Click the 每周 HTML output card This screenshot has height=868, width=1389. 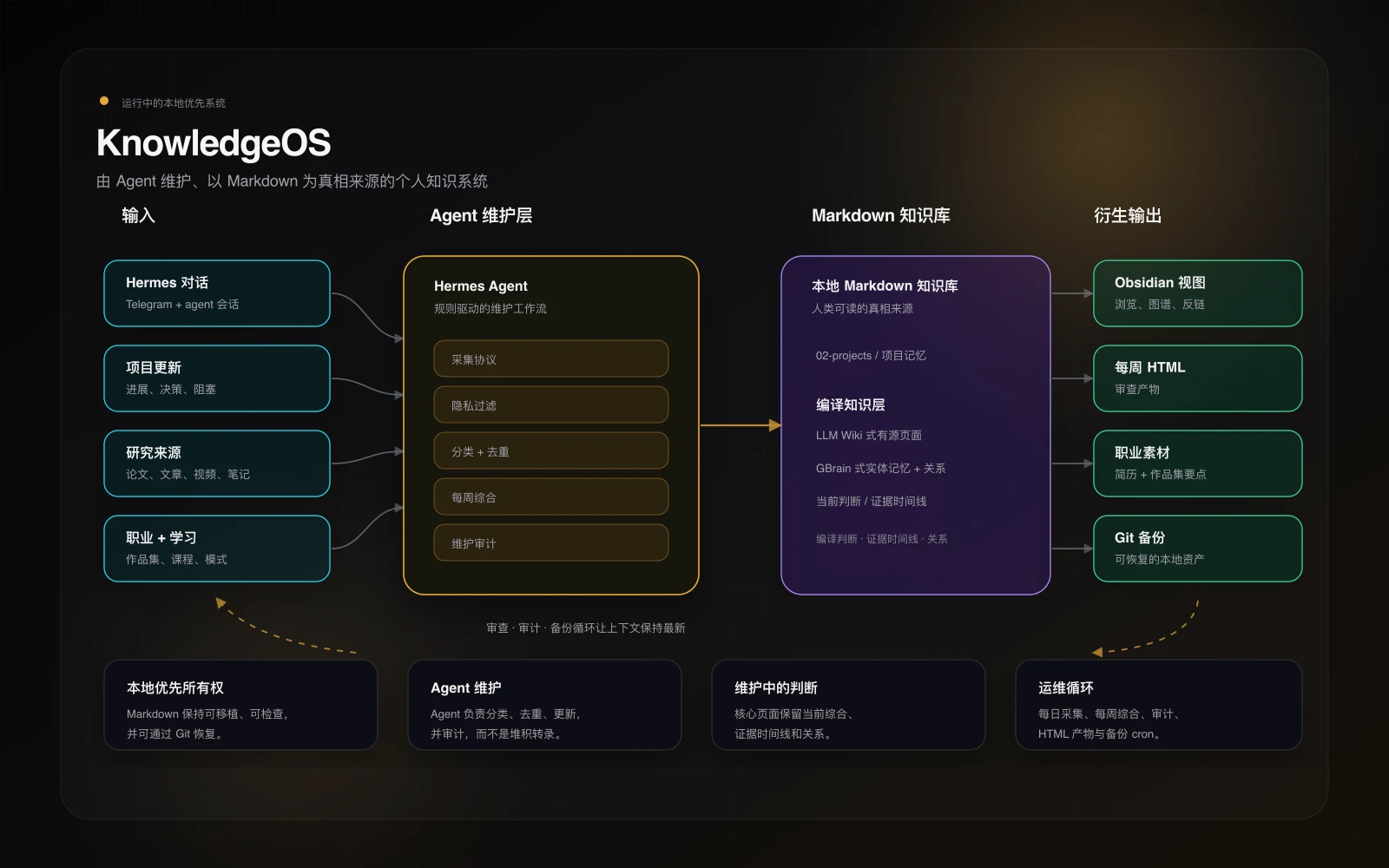click(1198, 378)
